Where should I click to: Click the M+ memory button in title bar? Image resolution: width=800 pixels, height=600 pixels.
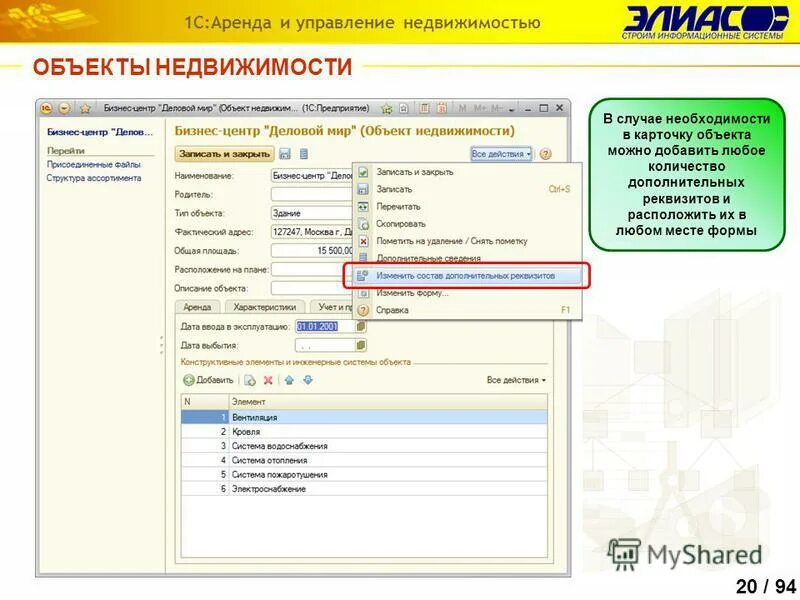[x=480, y=108]
